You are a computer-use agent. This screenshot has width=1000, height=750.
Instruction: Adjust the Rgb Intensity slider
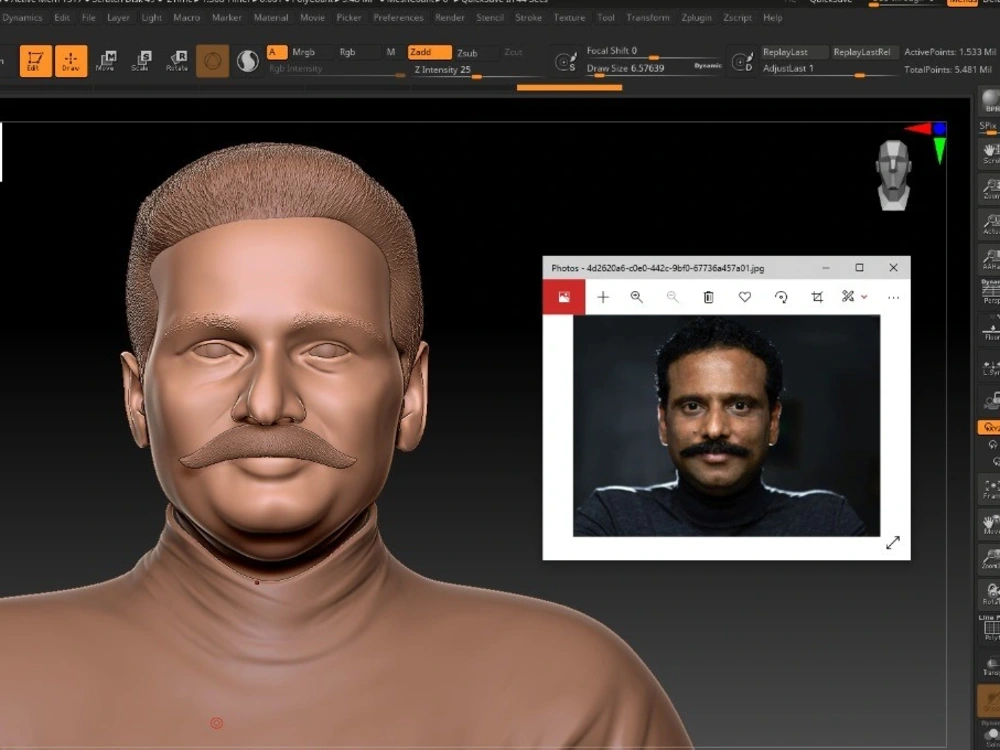tap(336, 69)
